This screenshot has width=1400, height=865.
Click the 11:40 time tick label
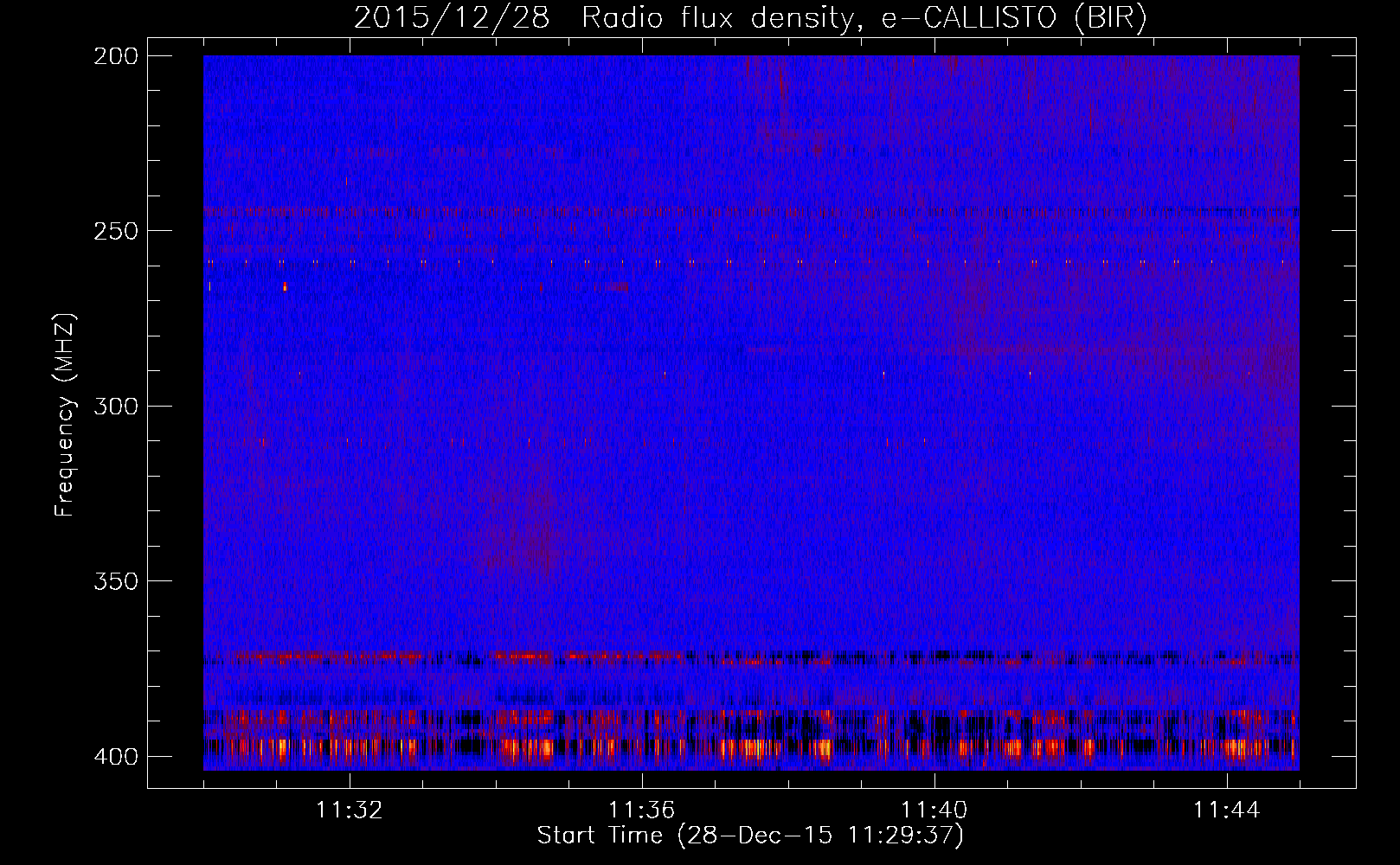tap(934, 811)
